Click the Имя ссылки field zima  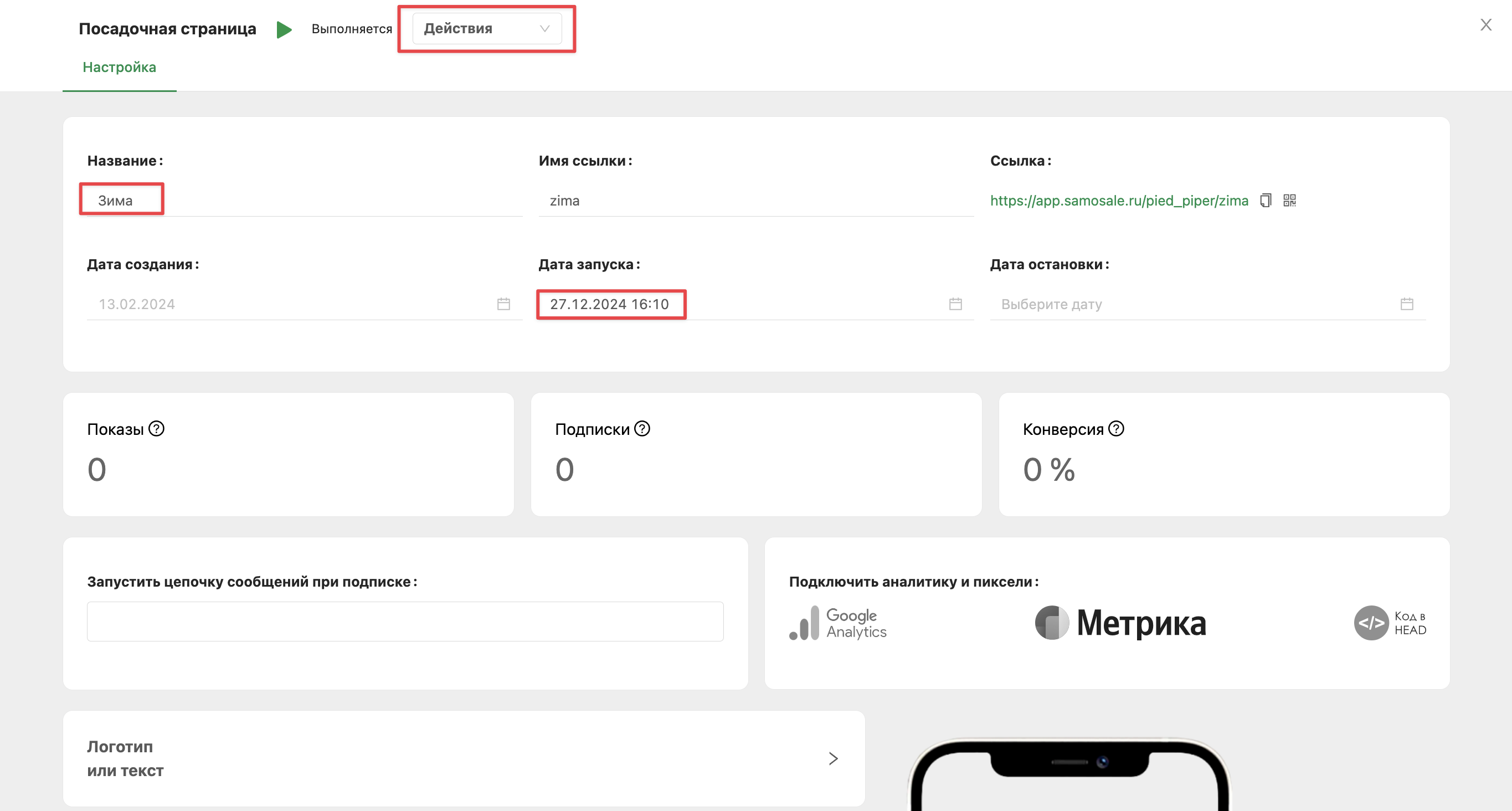tap(755, 201)
